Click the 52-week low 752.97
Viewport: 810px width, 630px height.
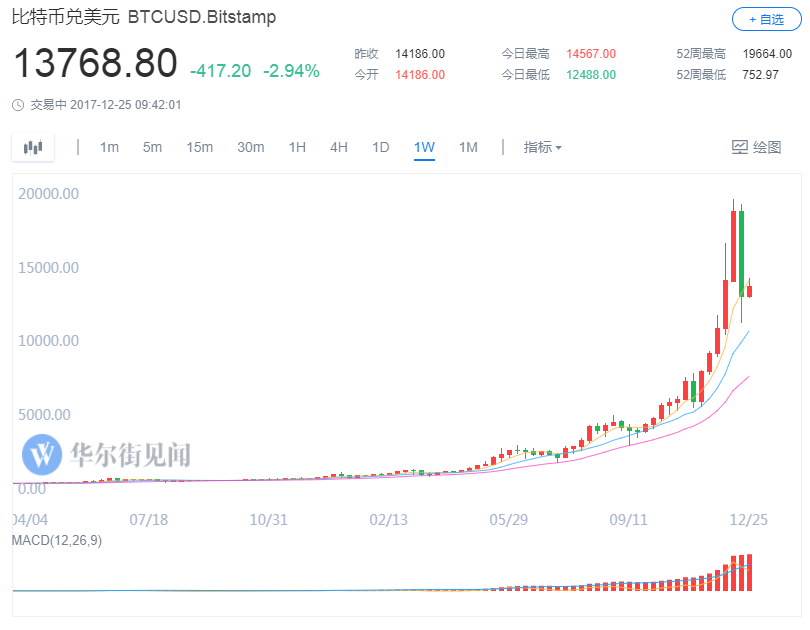(x=760, y=75)
